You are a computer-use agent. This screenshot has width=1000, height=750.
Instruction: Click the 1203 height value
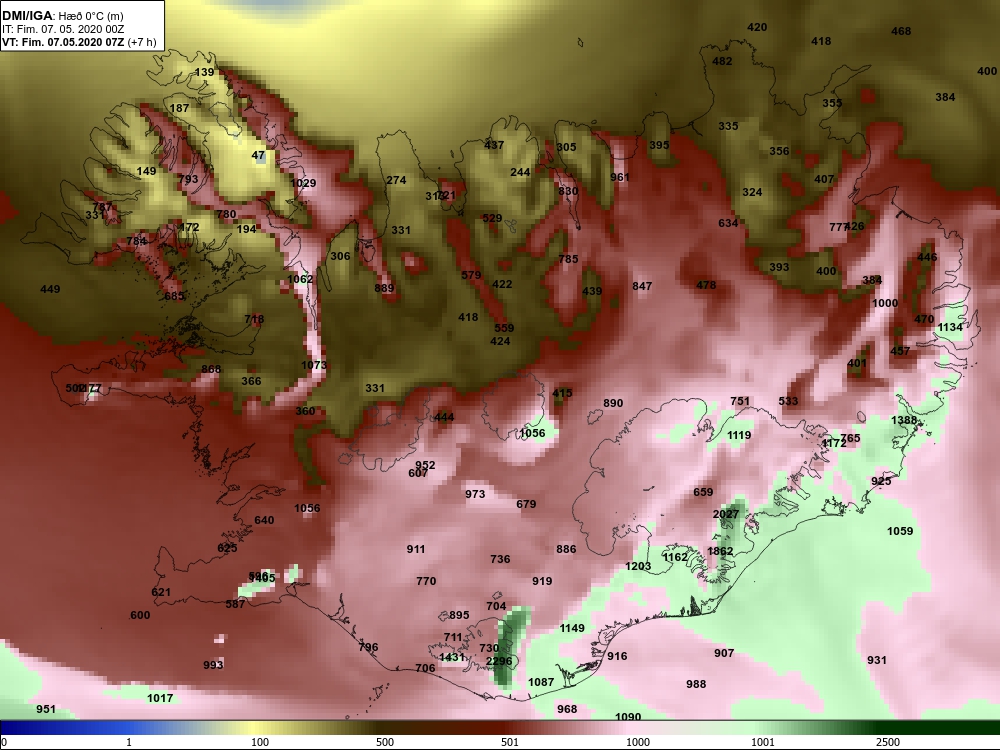click(638, 566)
